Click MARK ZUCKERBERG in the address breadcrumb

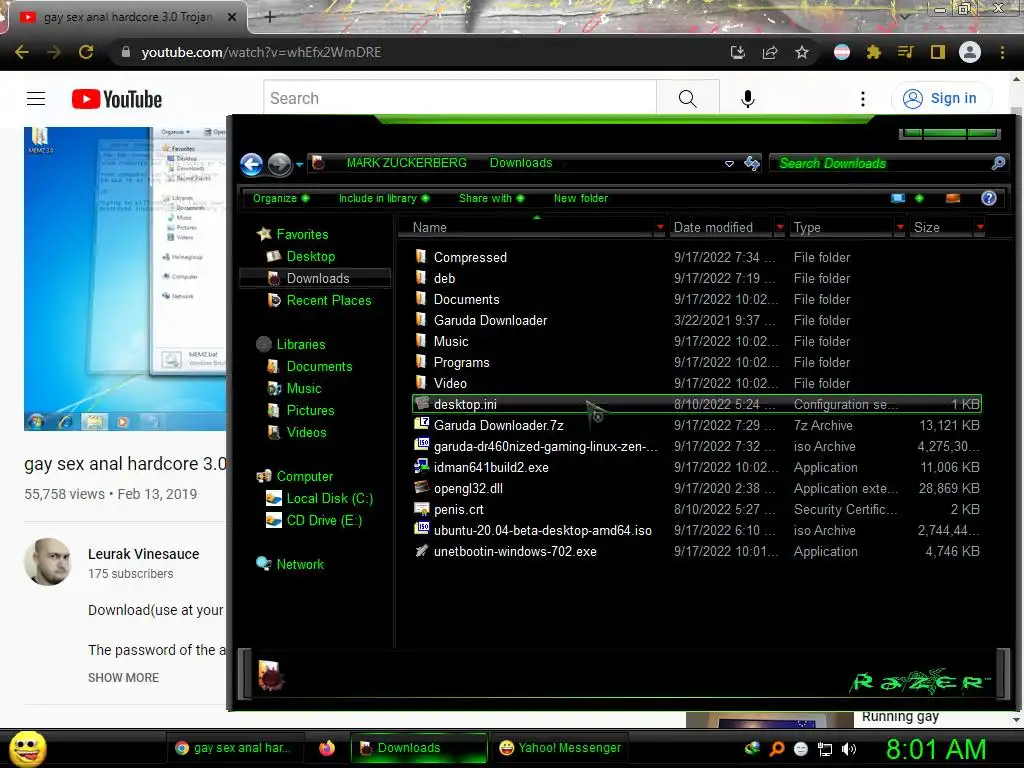pos(406,163)
